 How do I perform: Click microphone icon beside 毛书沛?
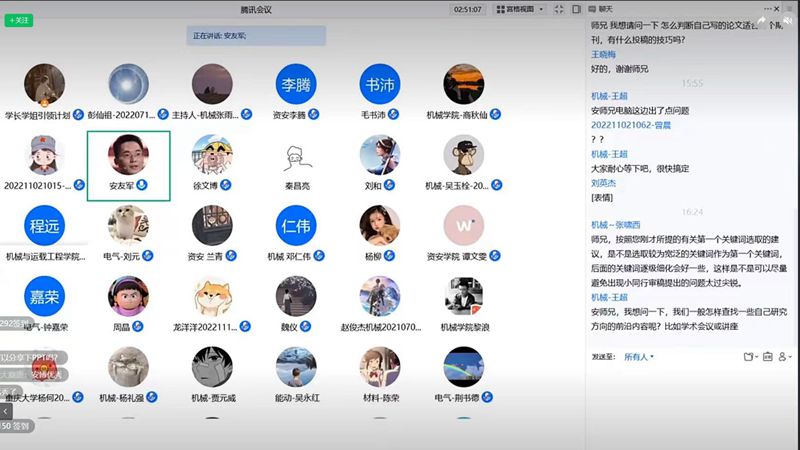point(393,114)
